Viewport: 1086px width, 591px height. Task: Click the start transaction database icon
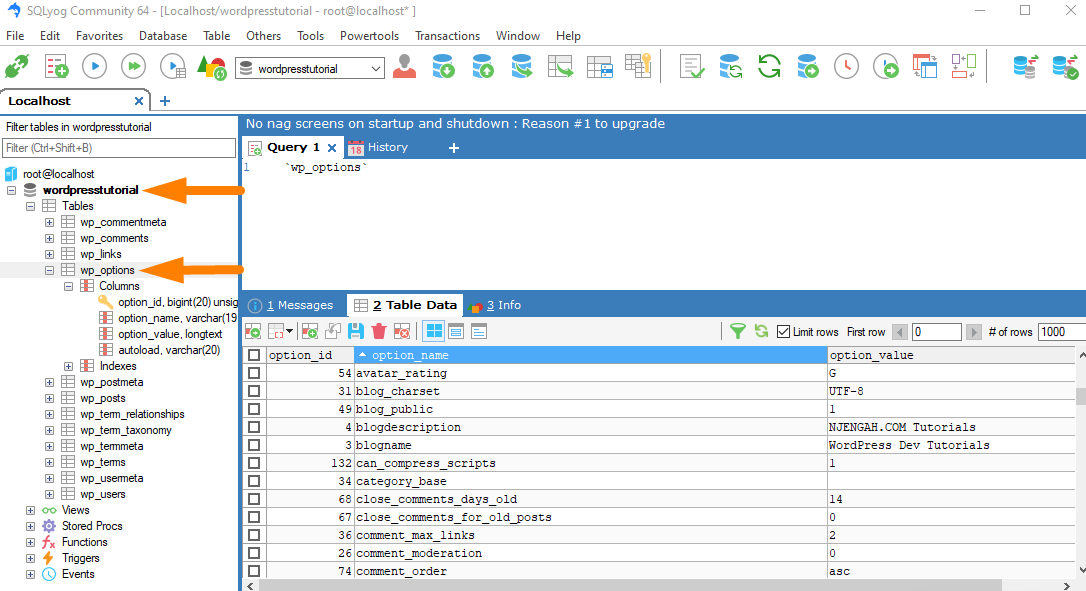coord(1025,67)
